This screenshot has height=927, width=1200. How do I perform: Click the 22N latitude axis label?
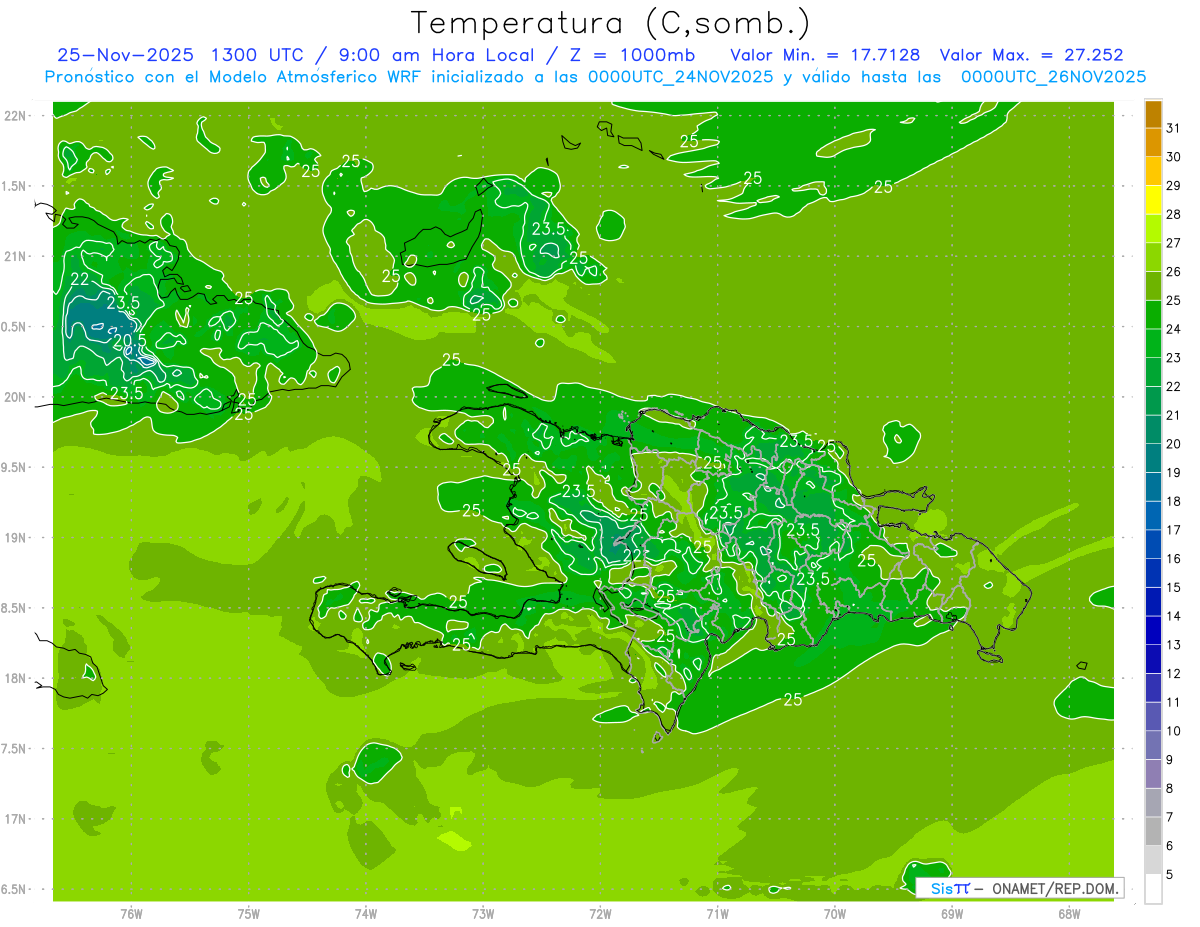tap(17, 116)
